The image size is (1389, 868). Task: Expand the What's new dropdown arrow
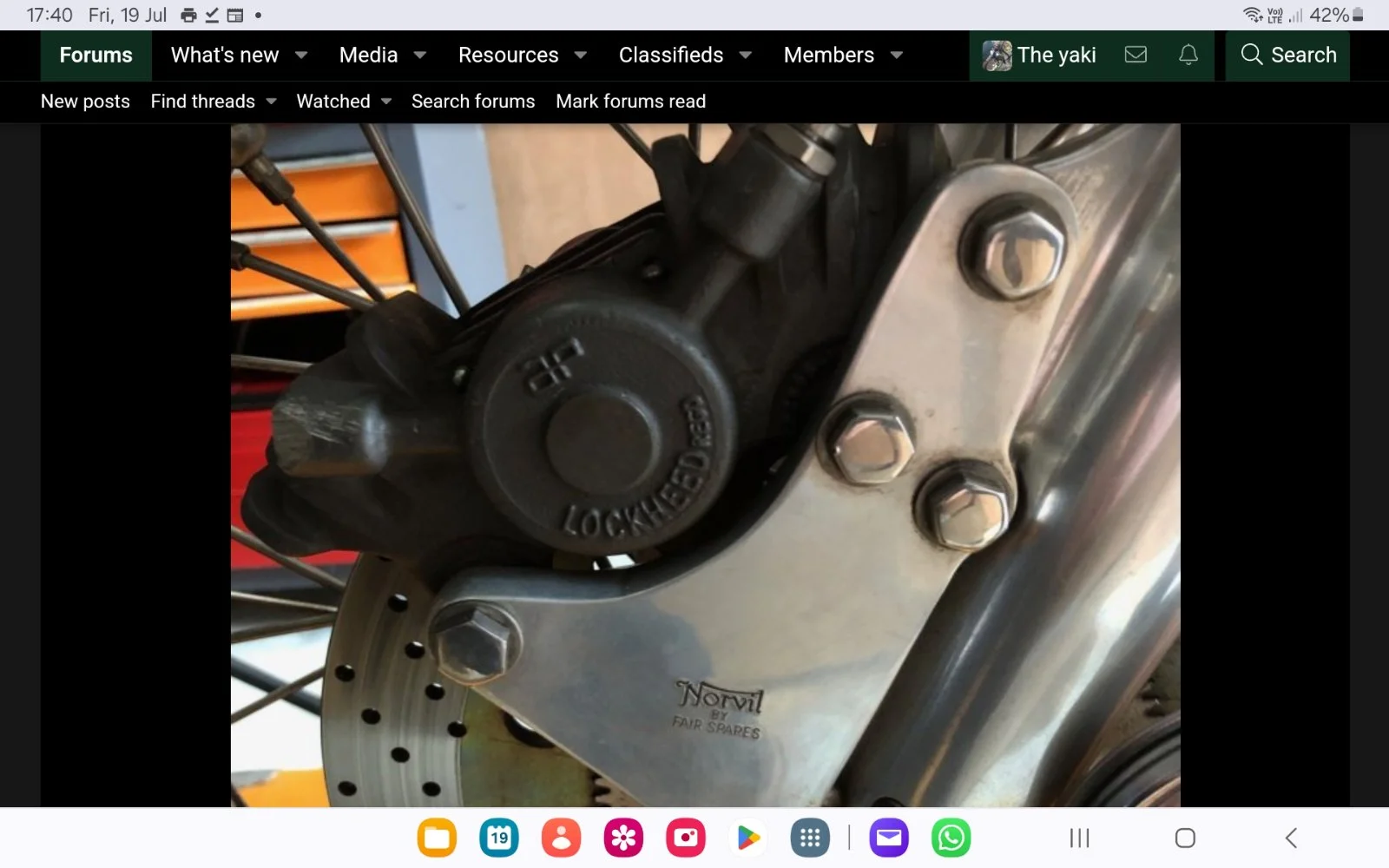(301, 56)
